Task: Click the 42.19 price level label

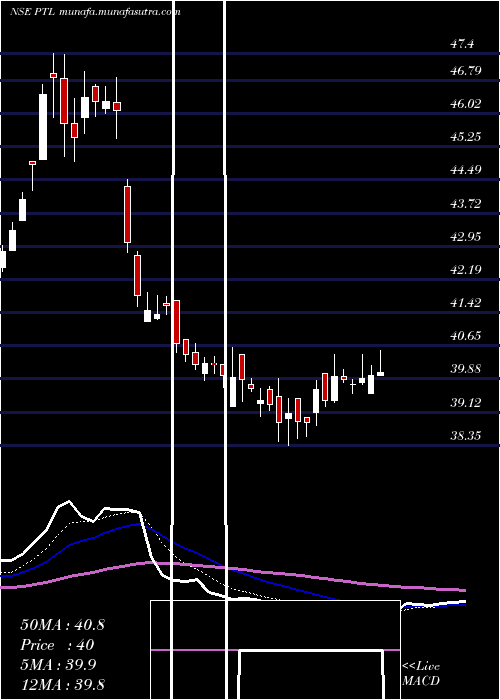Action: [466, 269]
